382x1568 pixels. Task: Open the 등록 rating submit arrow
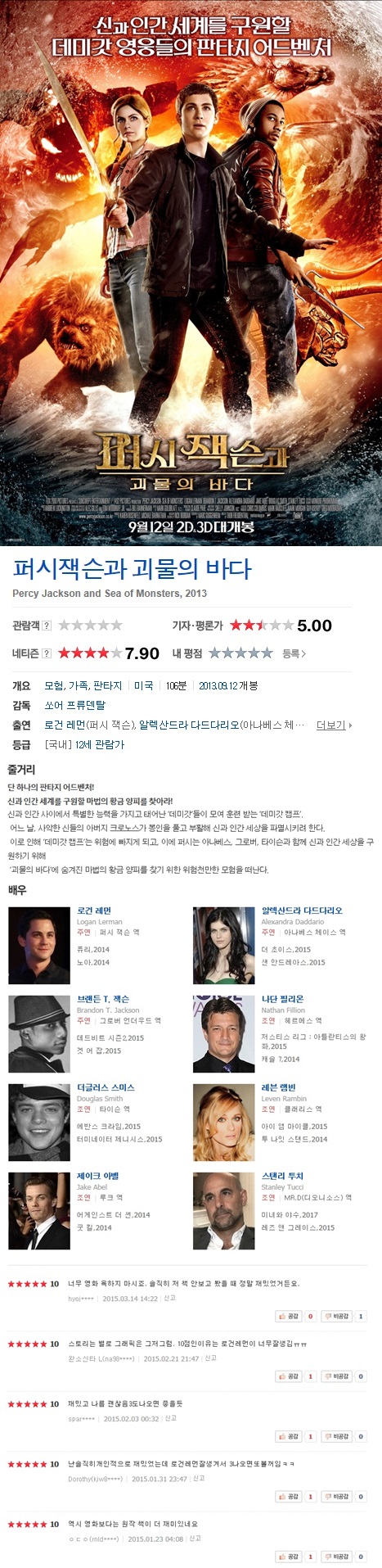294,653
